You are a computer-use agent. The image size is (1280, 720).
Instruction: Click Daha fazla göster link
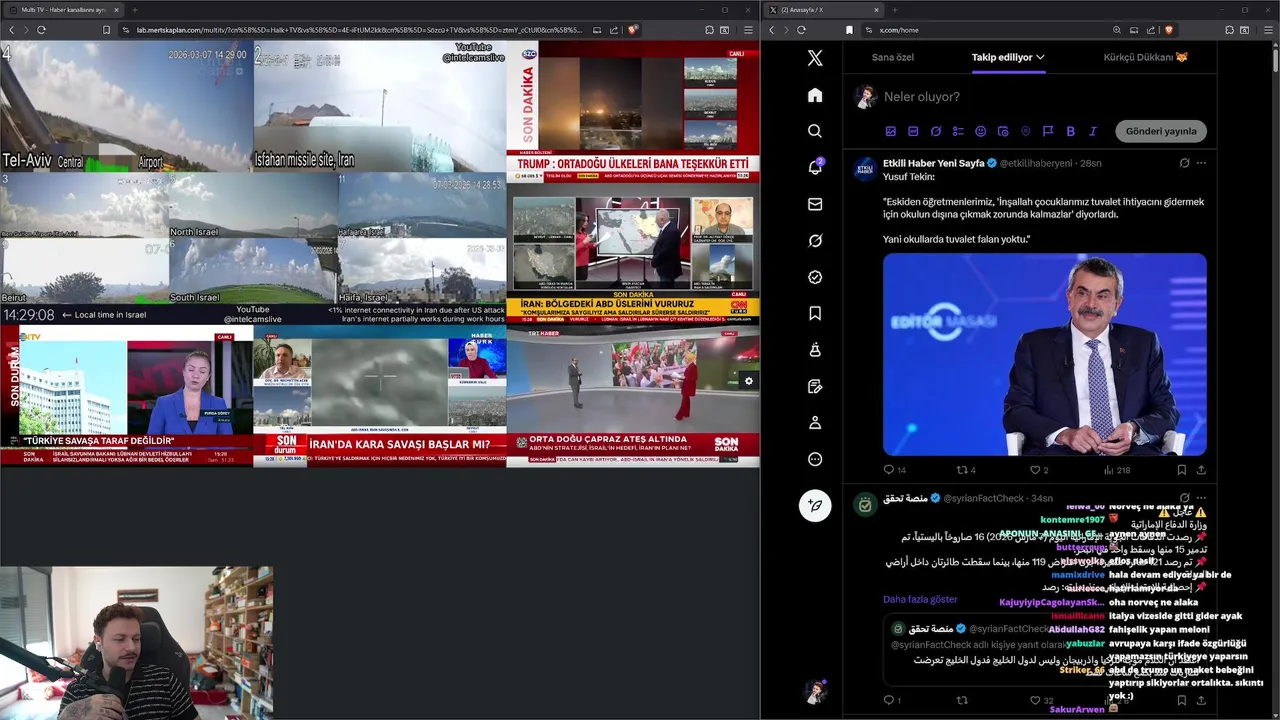920,599
